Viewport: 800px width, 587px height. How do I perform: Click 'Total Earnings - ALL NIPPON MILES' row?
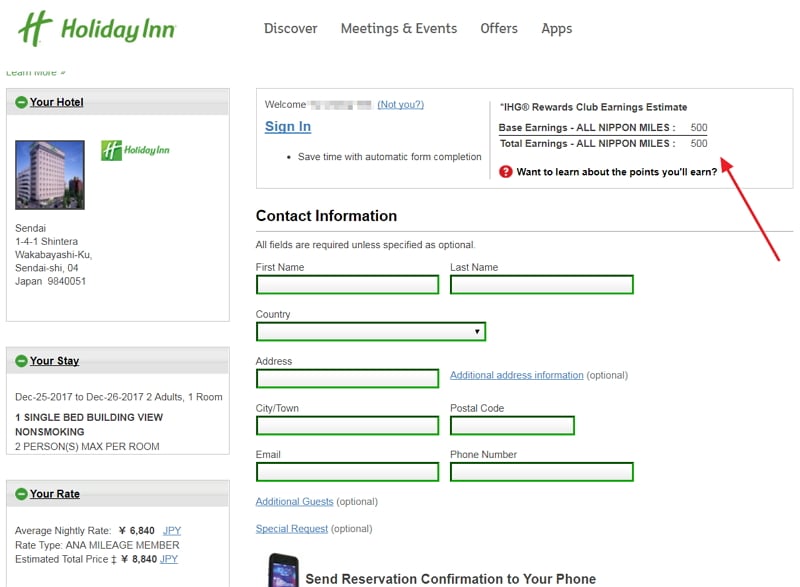603,143
